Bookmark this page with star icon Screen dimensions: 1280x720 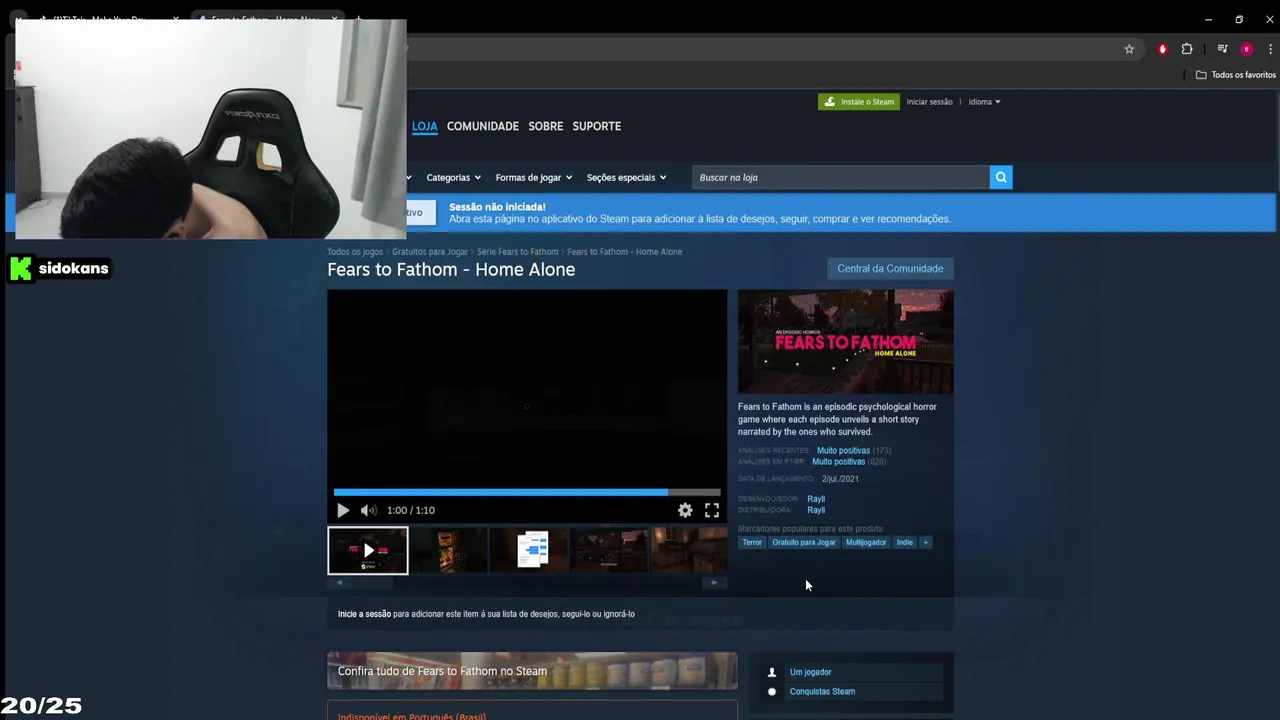pos(1129,49)
